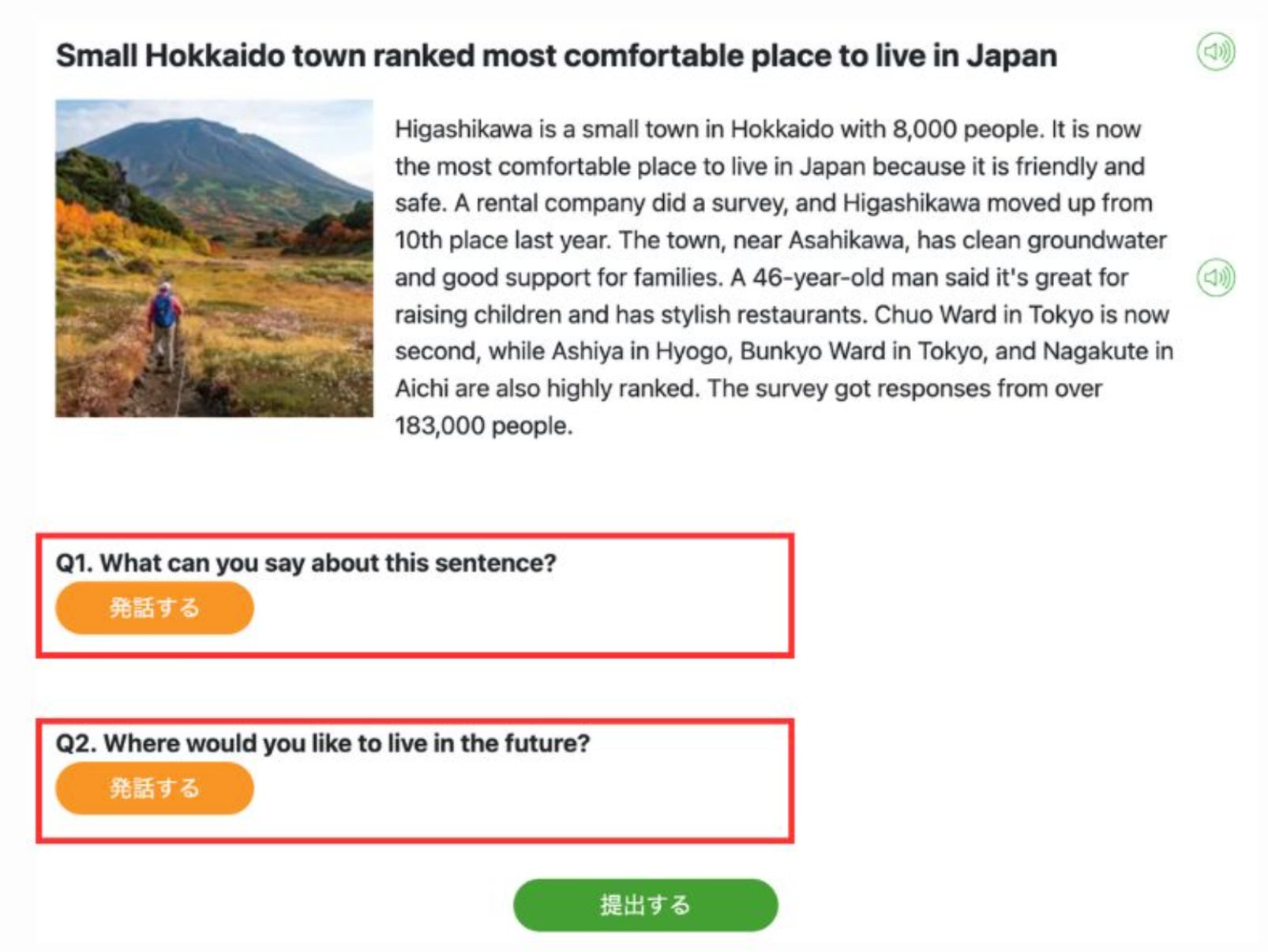Click the mountain peak in the photo

(x=194, y=124)
